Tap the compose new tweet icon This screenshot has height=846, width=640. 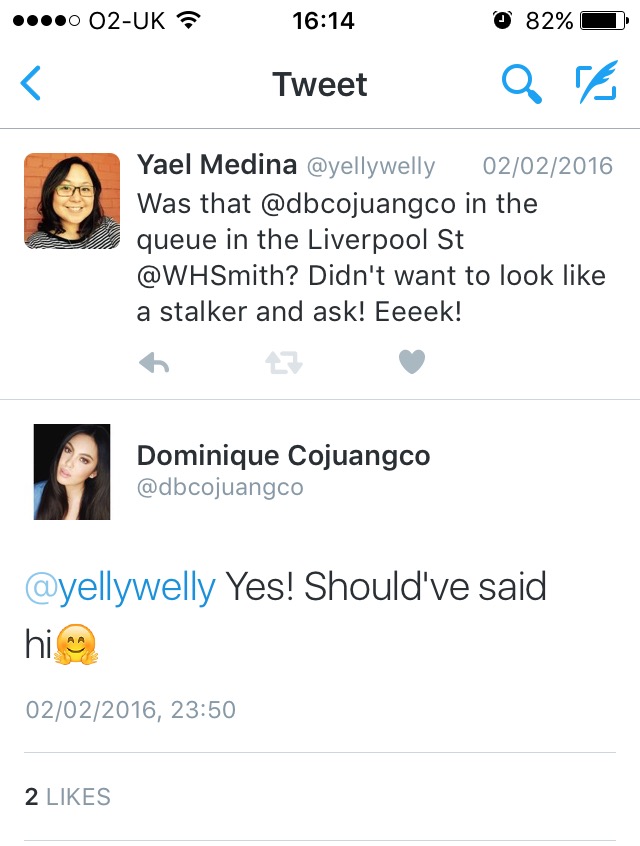(598, 85)
